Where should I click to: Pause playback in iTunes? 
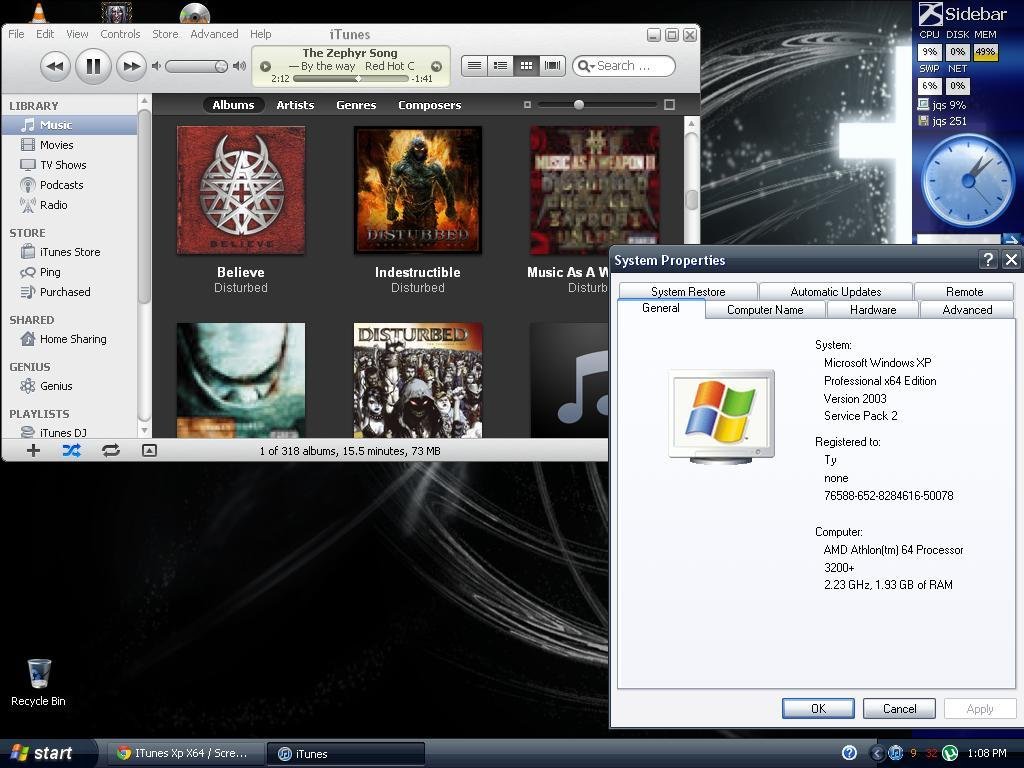pos(93,66)
